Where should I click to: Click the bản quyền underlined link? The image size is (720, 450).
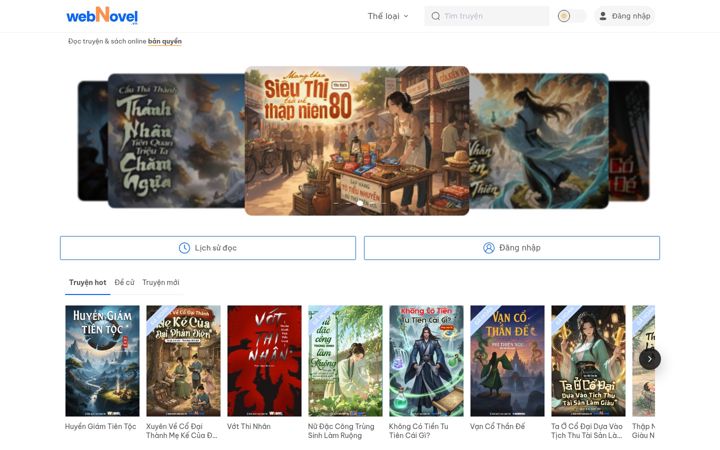(x=165, y=41)
